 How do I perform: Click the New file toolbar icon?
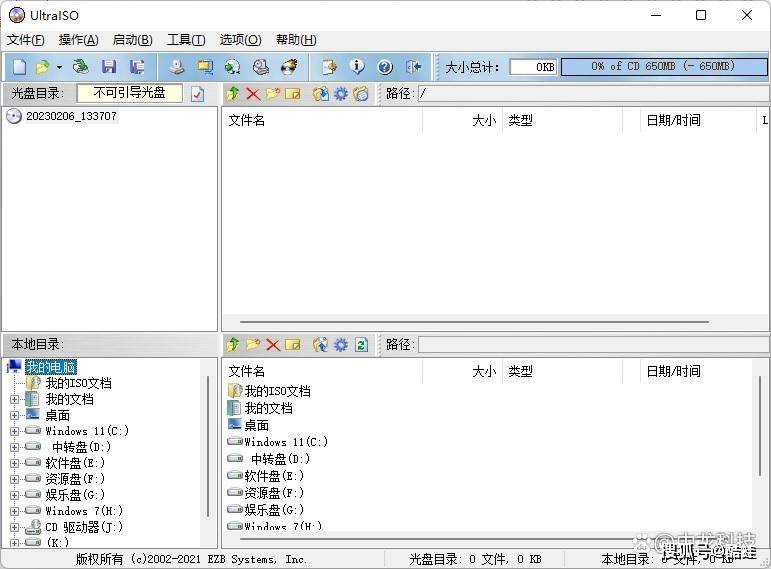(19, 67)
